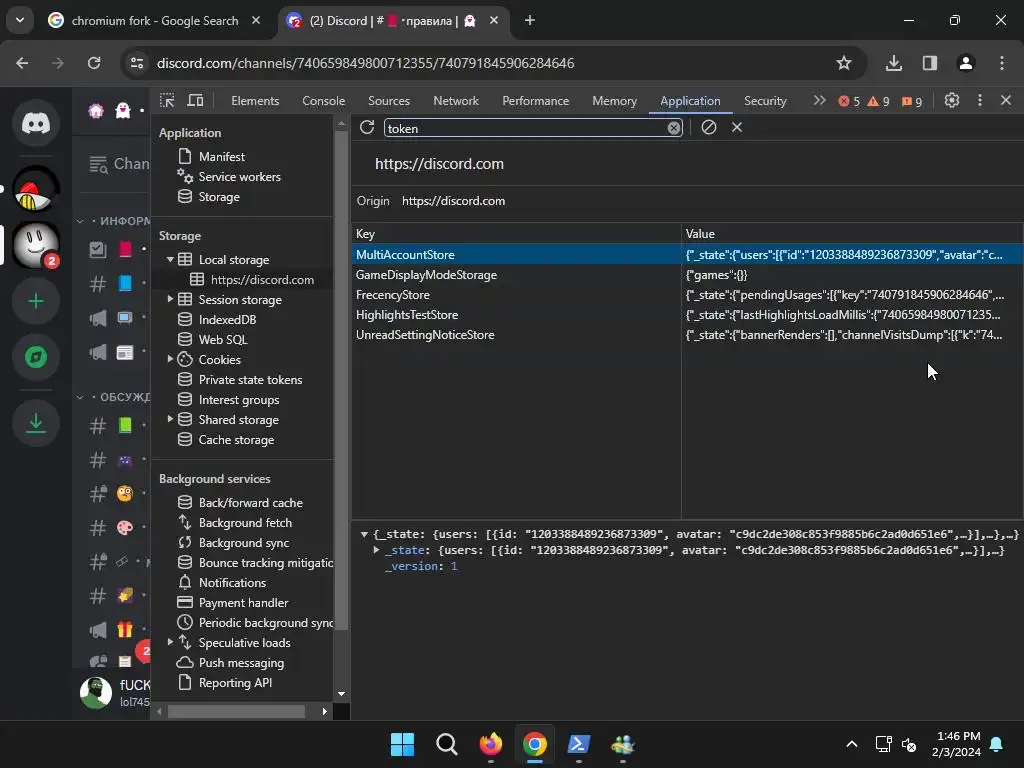The image size is (1024, 768).
Task: Click the Discord home logo icon
Action: (36, 123)
